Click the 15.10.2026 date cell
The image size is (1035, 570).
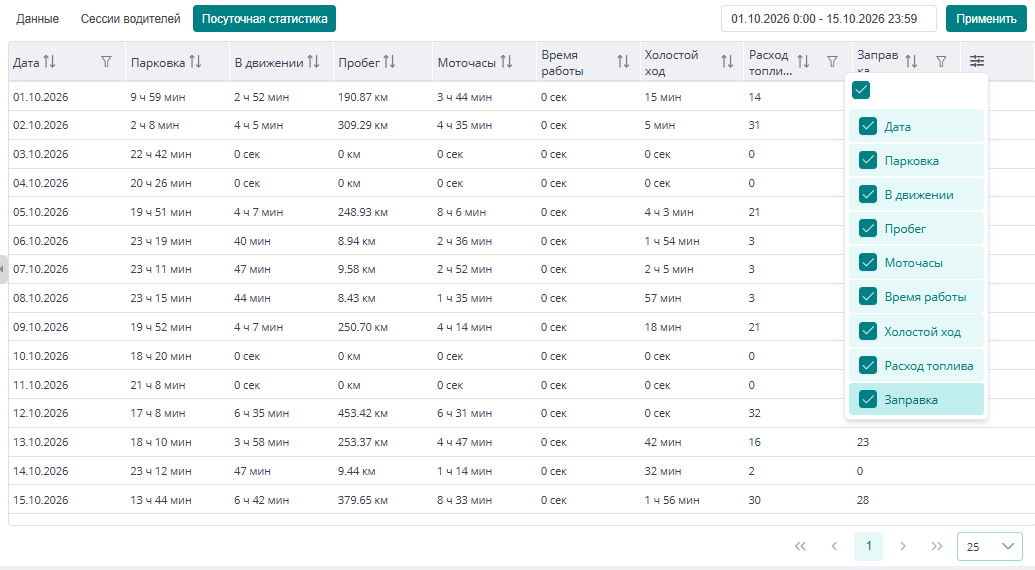[40, 500]
